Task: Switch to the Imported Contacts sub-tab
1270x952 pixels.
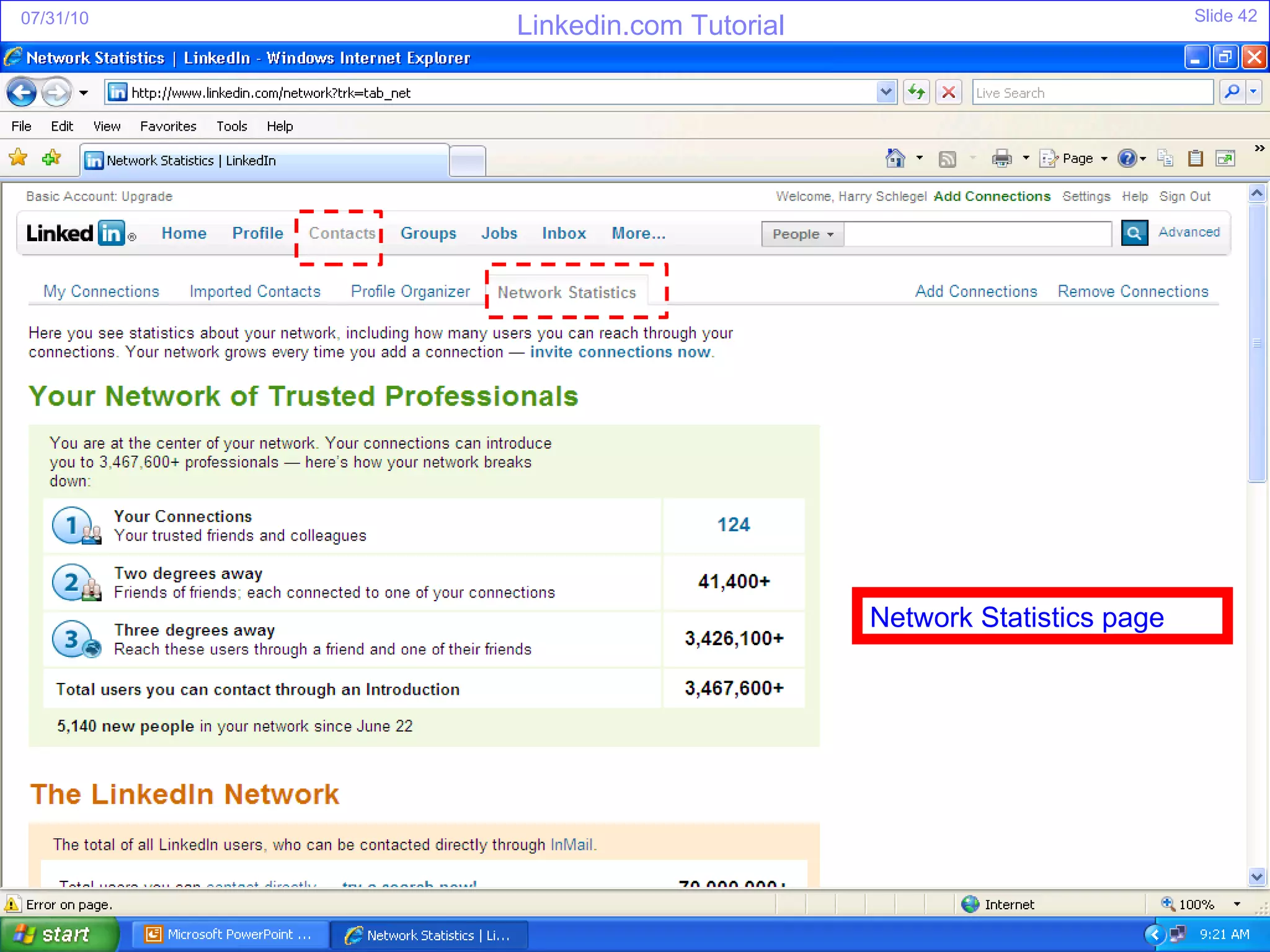Action: 255,291
